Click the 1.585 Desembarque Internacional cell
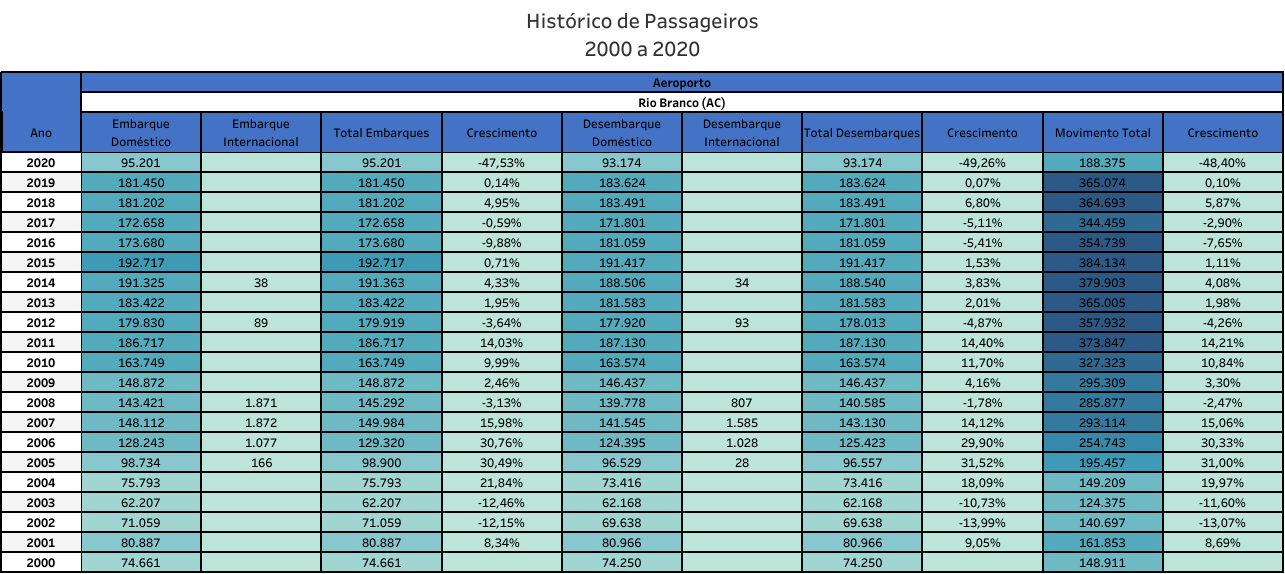 [741, 423]
